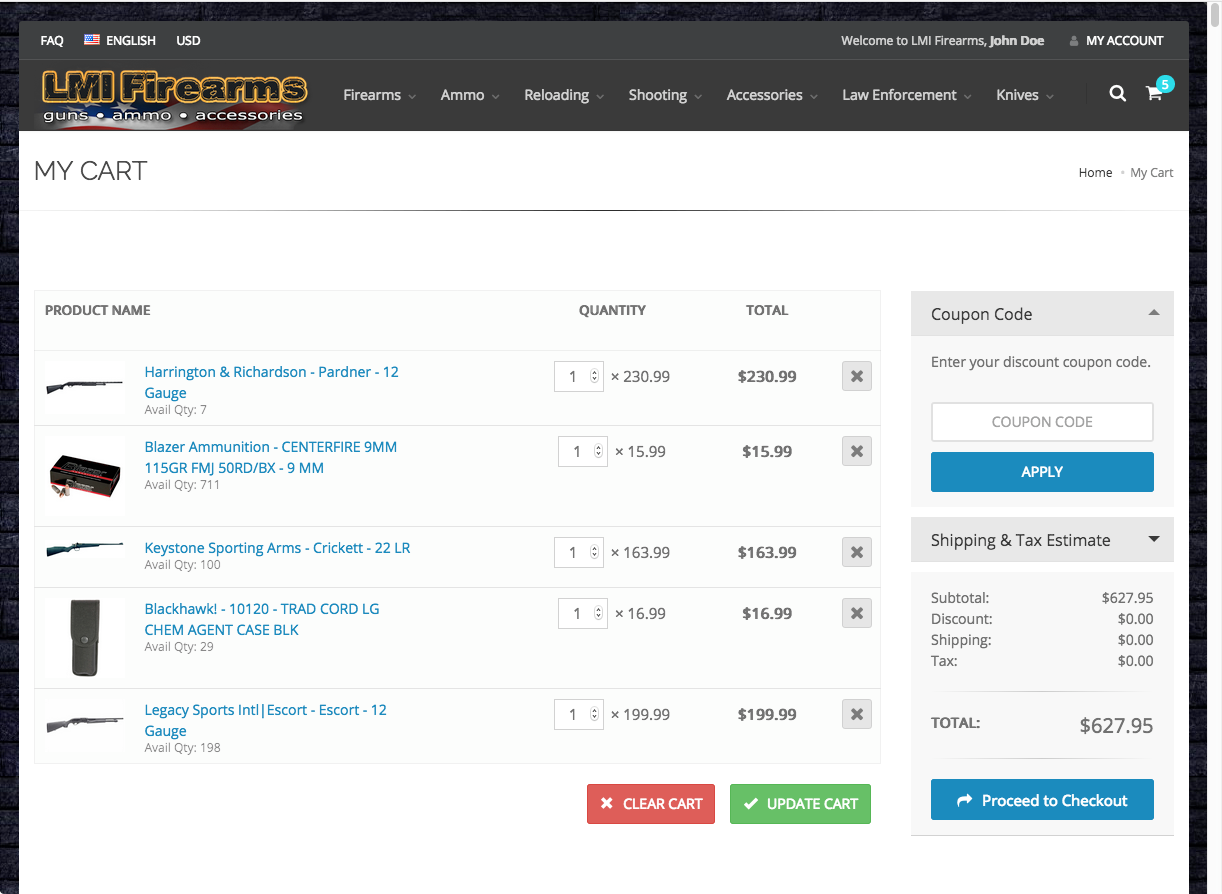Open the Knives dropdown menu
This screenshot has height=894, width=1222.
pyautogui.click(x=1025, y=95)
